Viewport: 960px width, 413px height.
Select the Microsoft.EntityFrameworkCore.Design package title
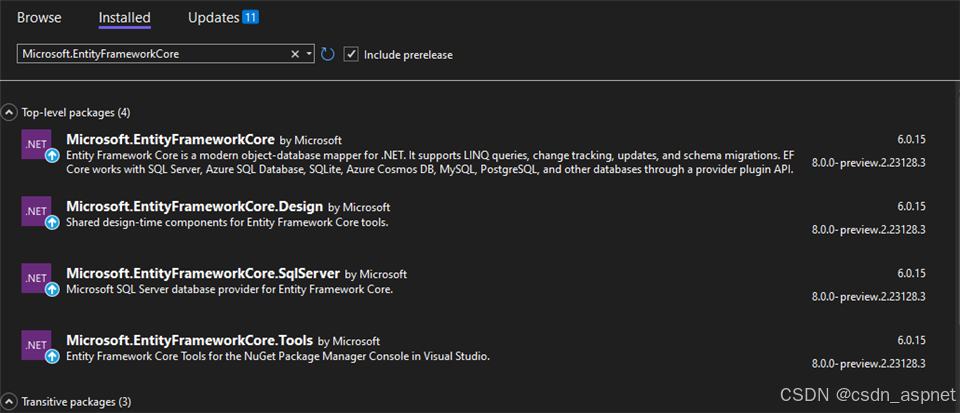click(195, 207)
